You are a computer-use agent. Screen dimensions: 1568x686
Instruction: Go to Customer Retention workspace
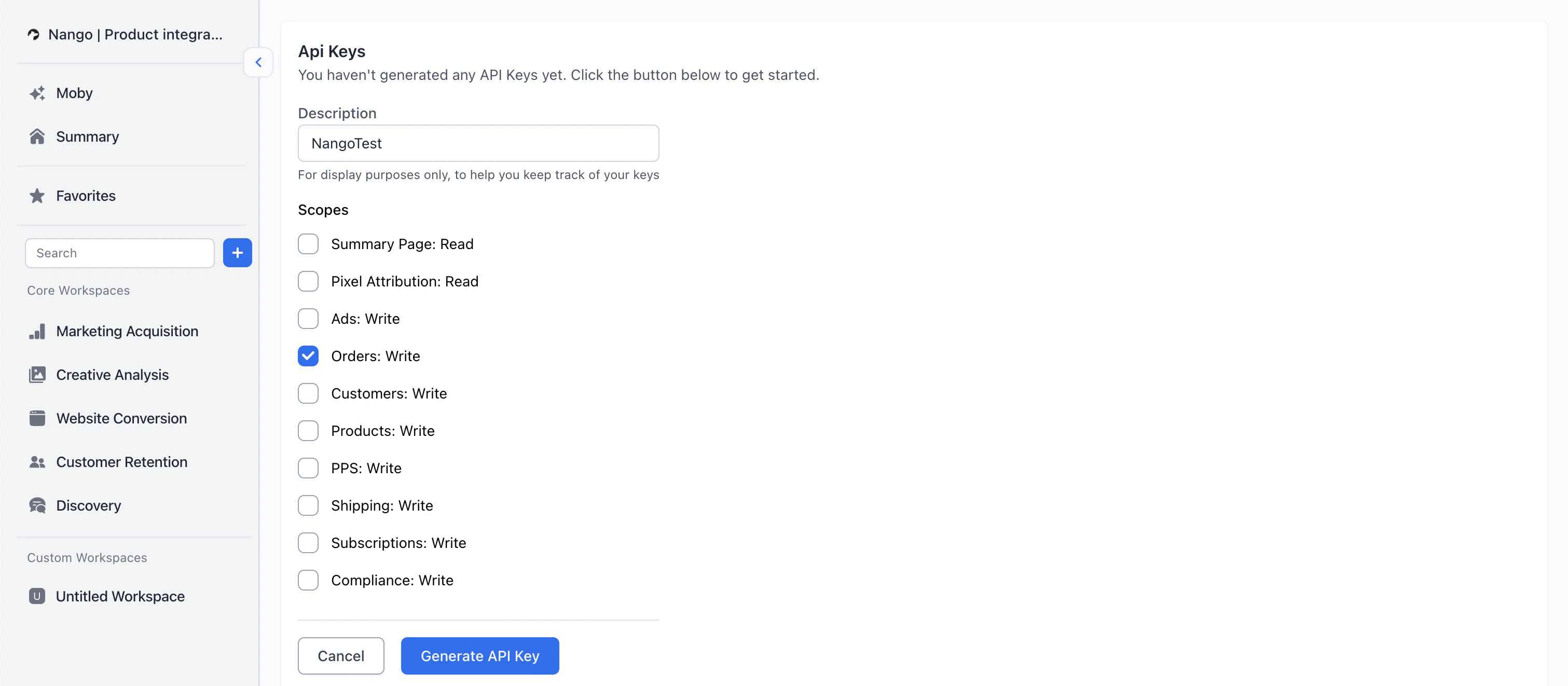(121, 462)
